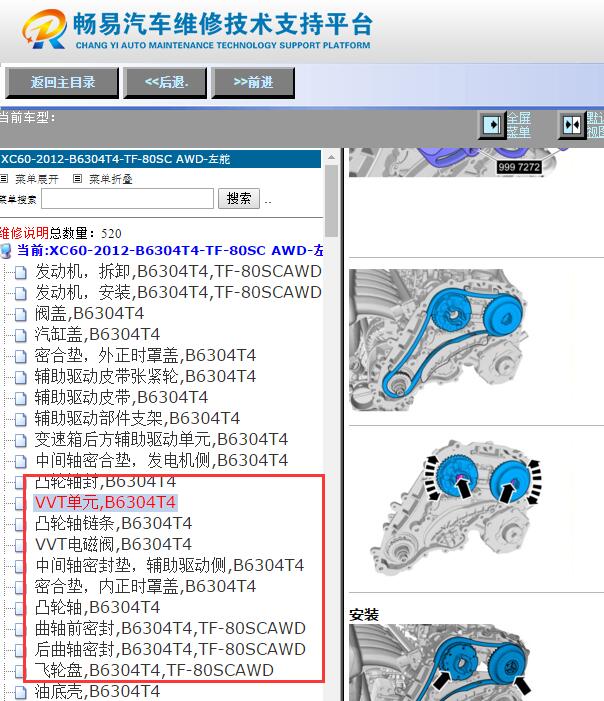Image resolution: width=604 pixels, height=701 pixels.
Task: Click the page icon beside 变速箱后方辅助驱动单元
Action: point(21,440)
